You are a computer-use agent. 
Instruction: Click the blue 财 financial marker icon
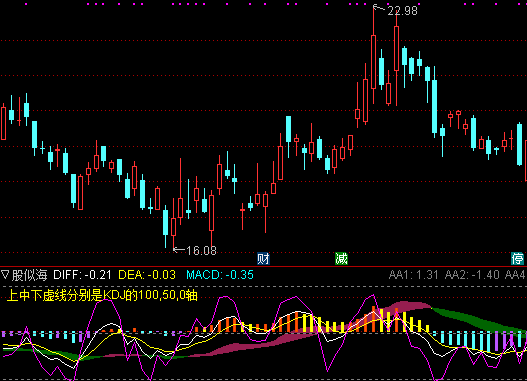pos(263,259)
